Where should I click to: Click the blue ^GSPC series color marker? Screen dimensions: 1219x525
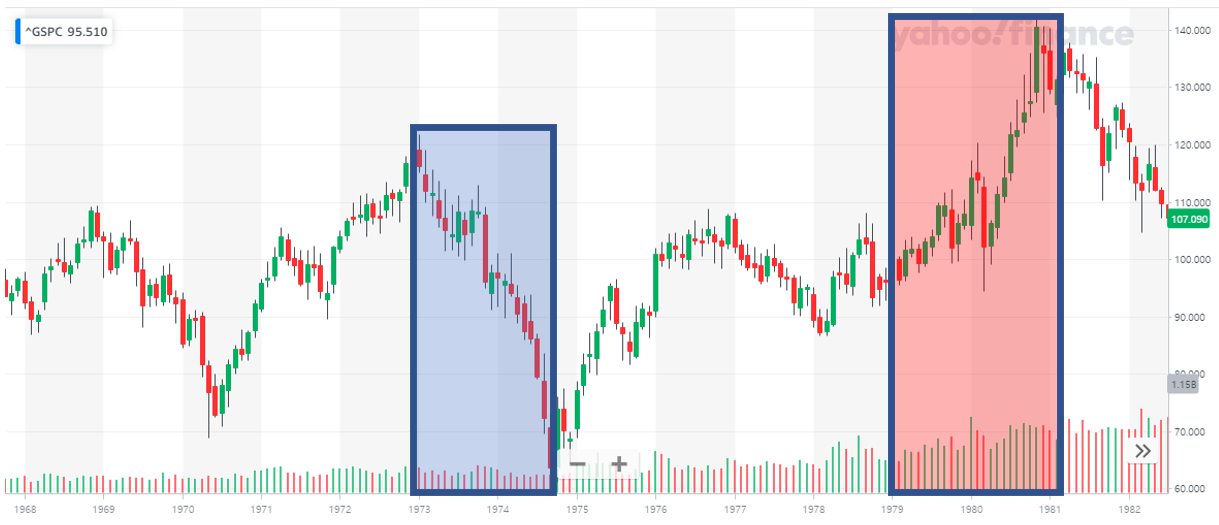click(x=17, y=31)
